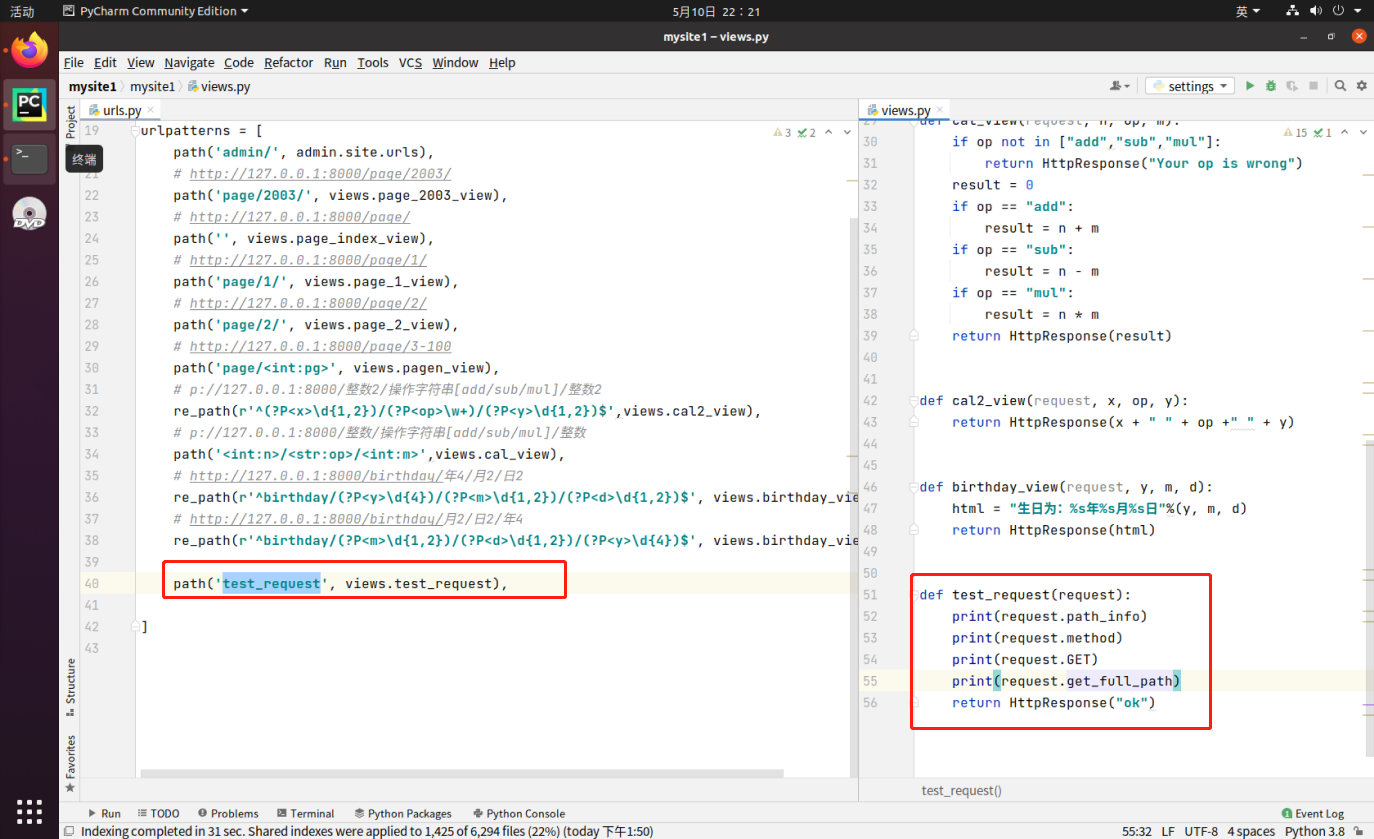Open the Help menu
Viewport: 1374px width, 839px height.
click(502, 62)
